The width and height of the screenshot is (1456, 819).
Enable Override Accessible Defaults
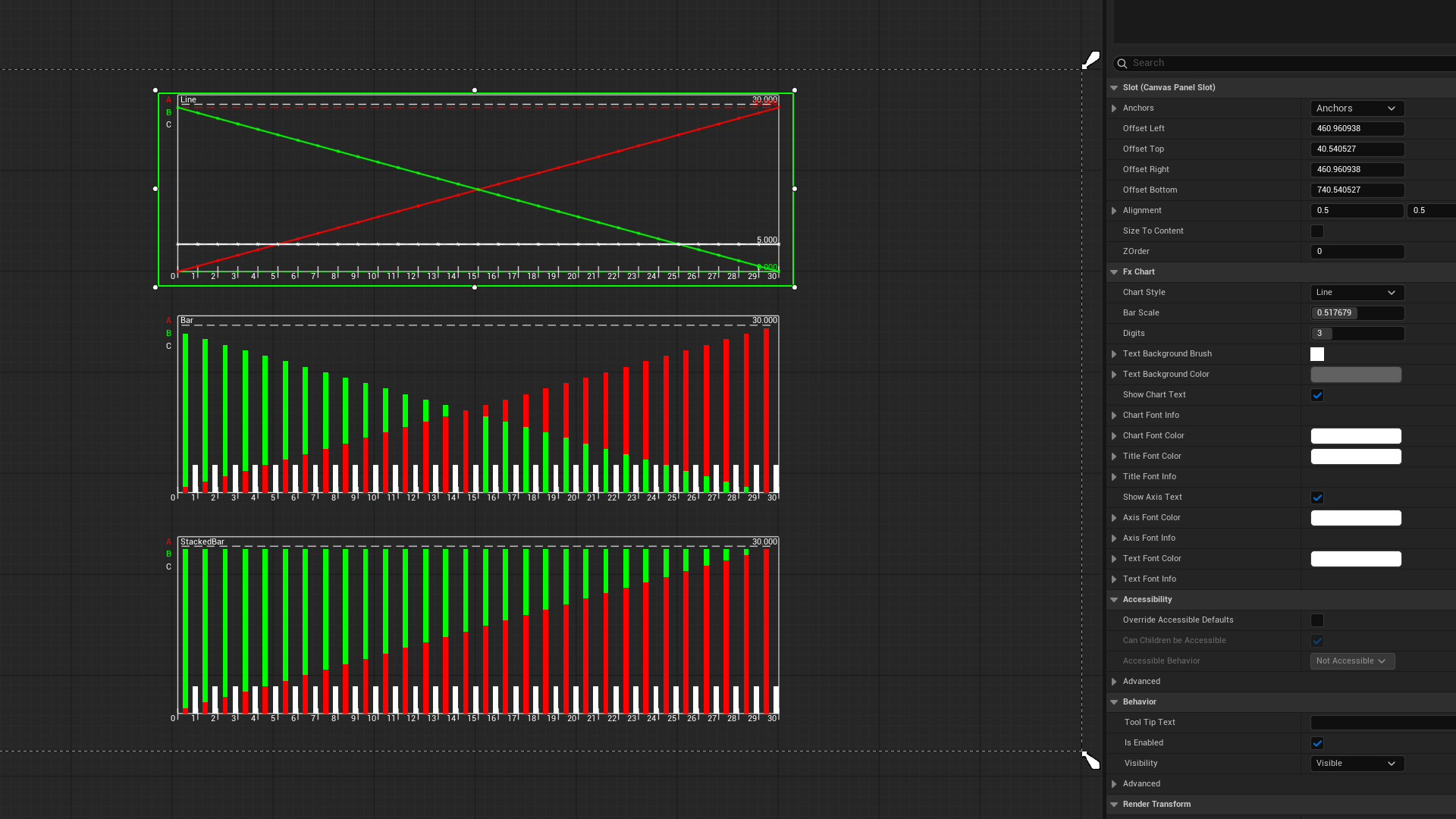click(x=1317, y=620)
